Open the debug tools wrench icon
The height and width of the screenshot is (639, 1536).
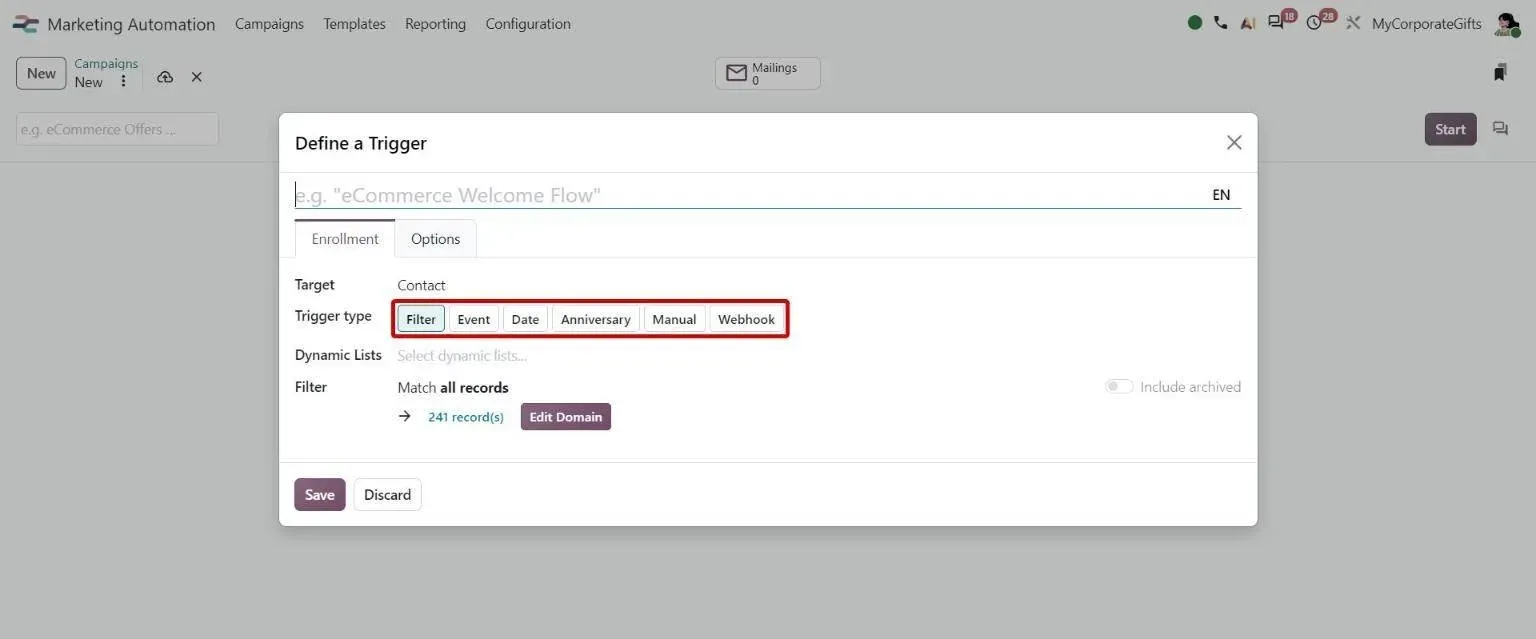click(x=1354, y=23)
